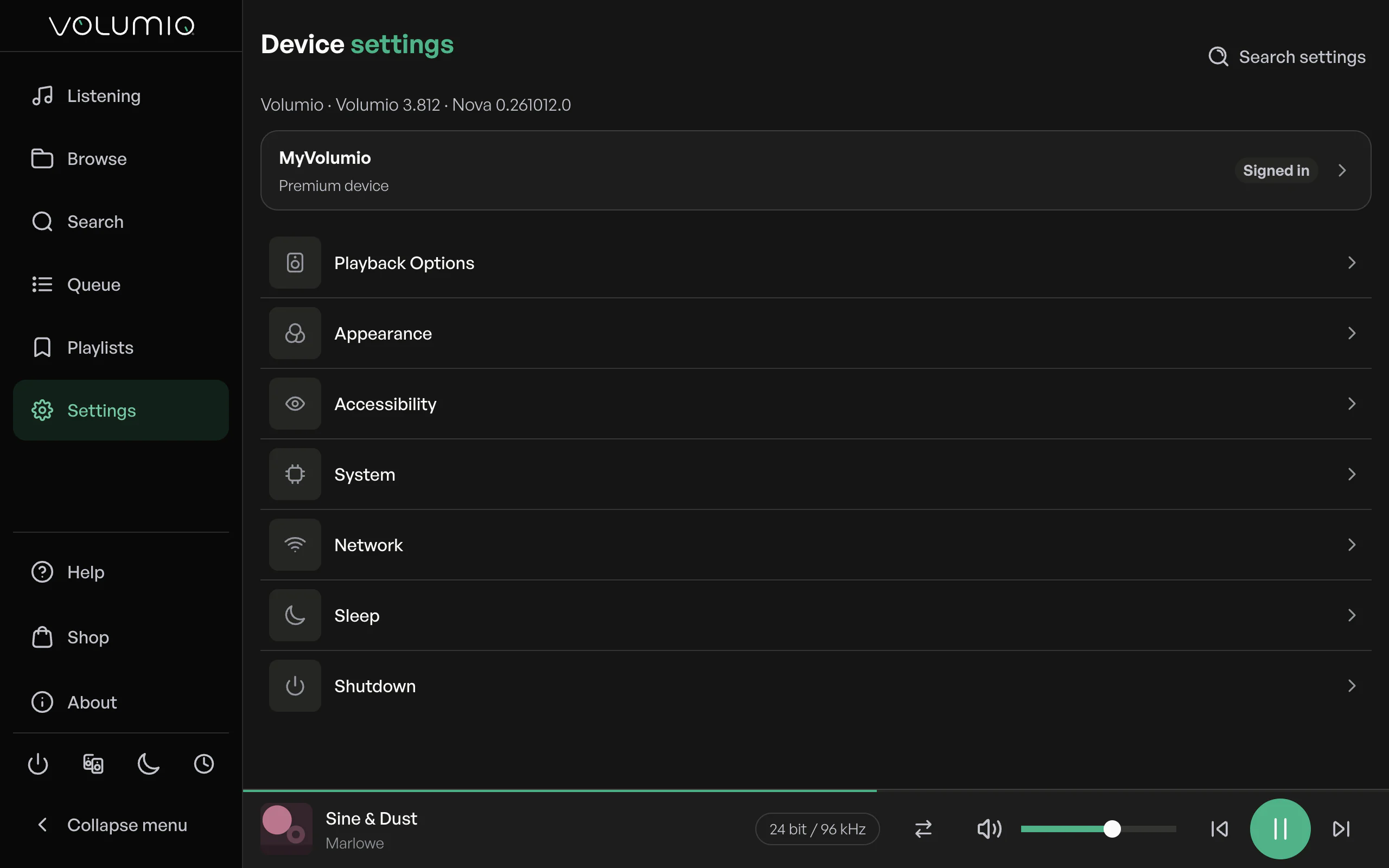This screenshot has height=868, width=1389.
Task: Click the info circle About icon
Action: point(42,702)
